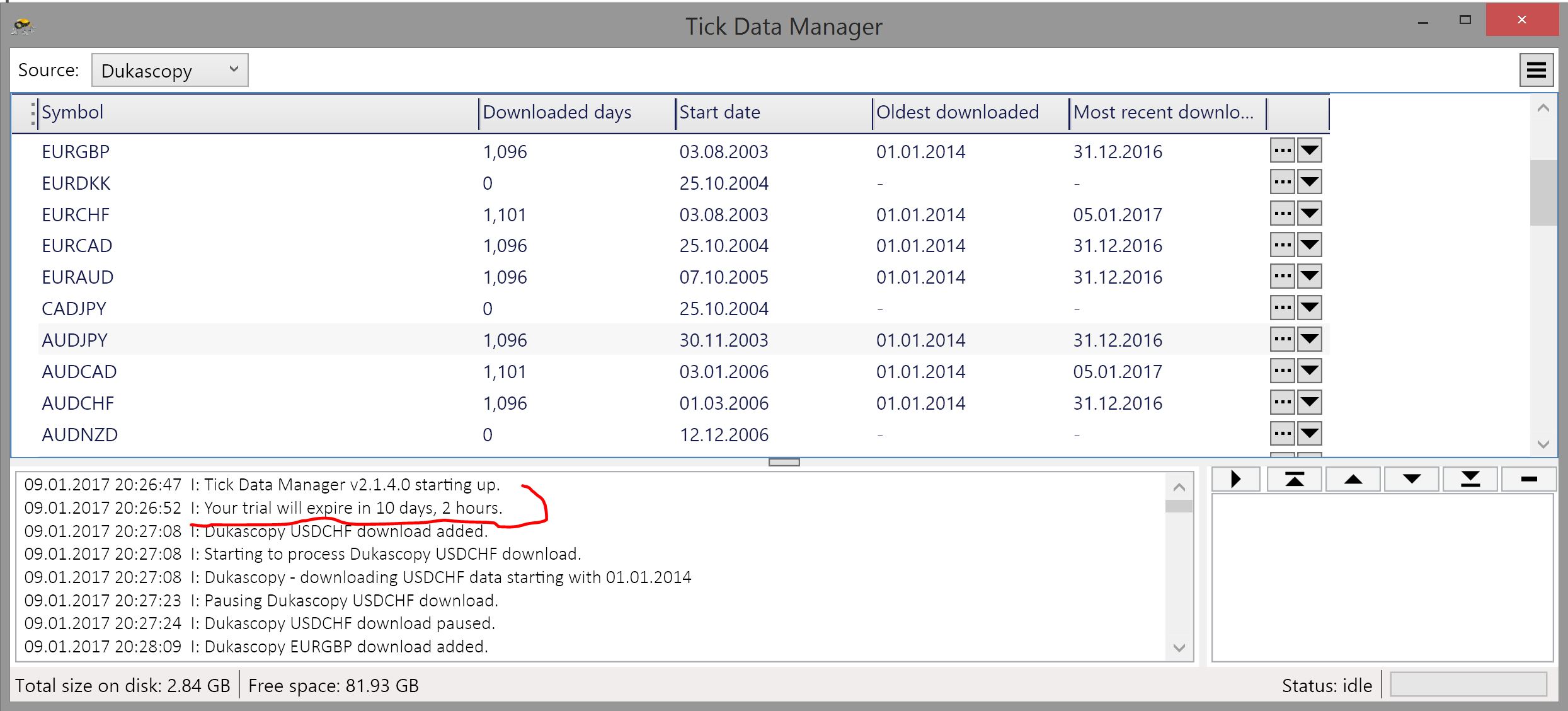Screen dimensions: 1568x711
Task: Move queue item up one position
Action: 1353,479
